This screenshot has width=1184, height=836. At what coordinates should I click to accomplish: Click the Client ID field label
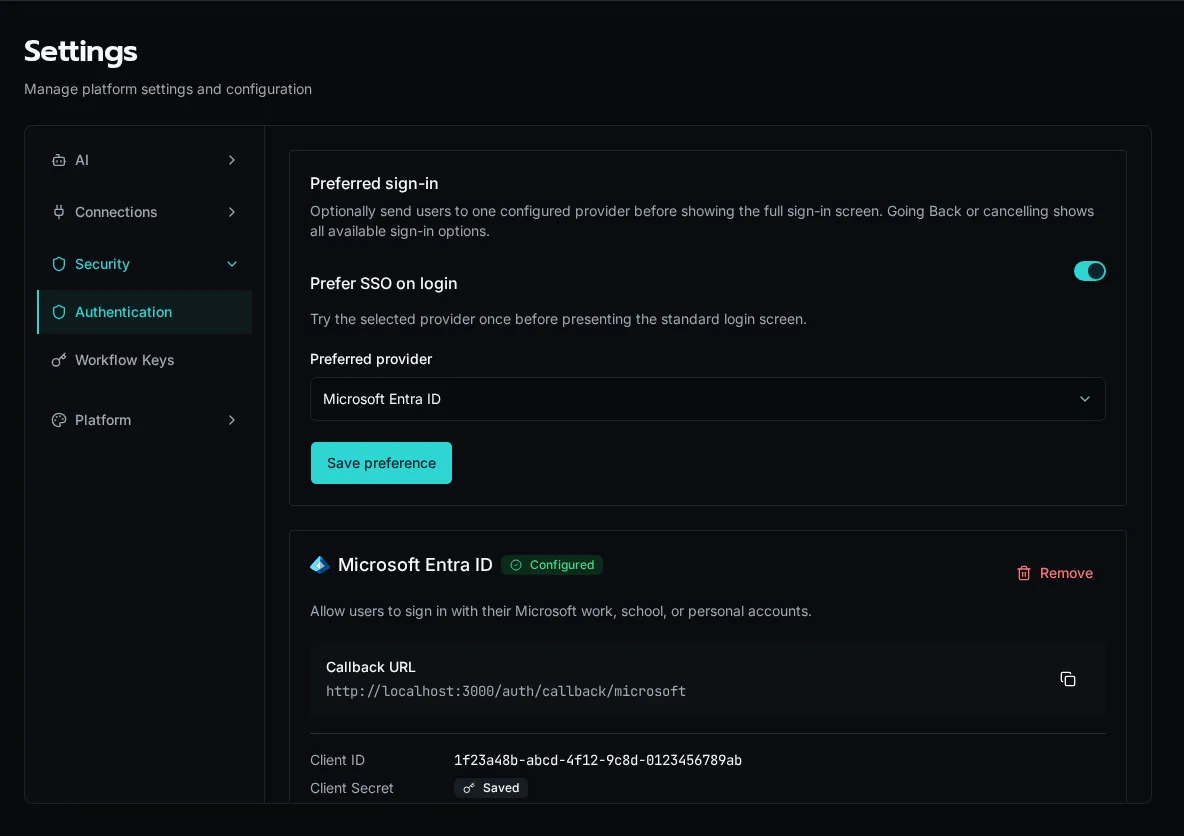tap(338, 760)
